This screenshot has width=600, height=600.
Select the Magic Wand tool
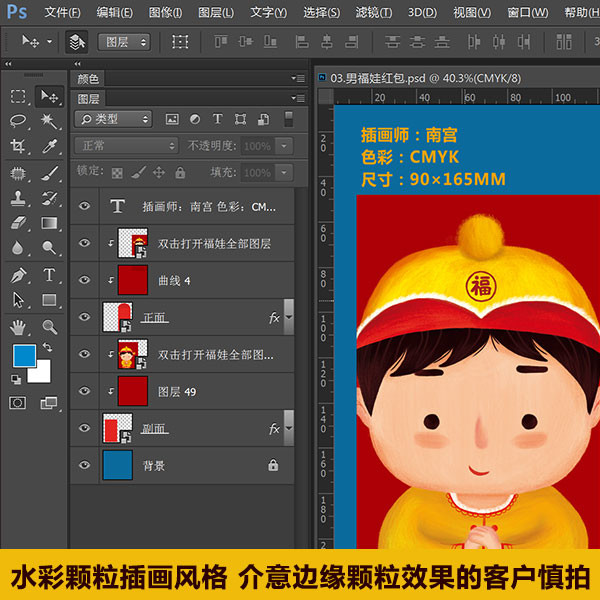(49, 121)
